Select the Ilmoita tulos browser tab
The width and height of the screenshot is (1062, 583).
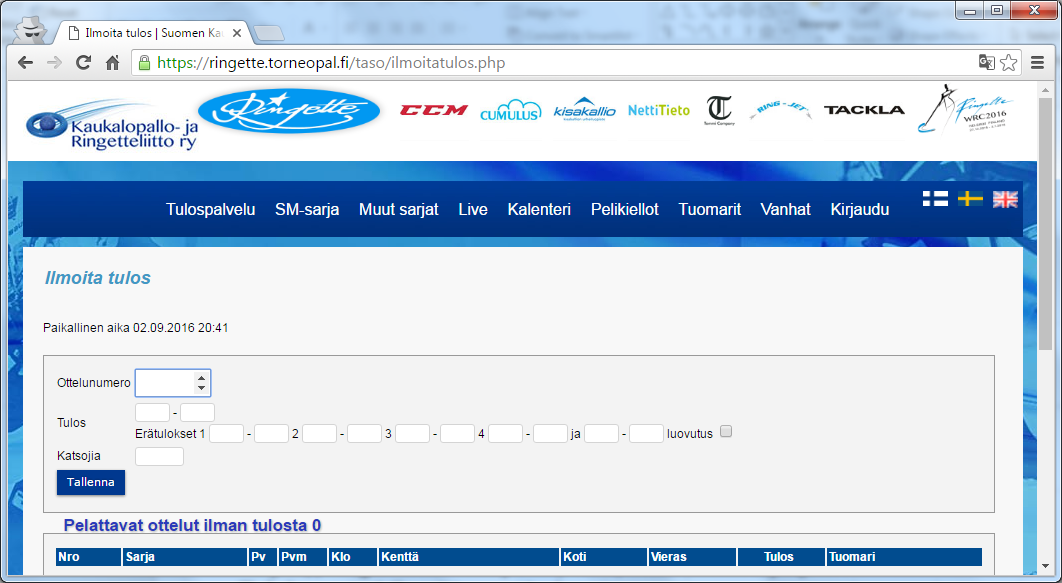[x=152, y=33]
